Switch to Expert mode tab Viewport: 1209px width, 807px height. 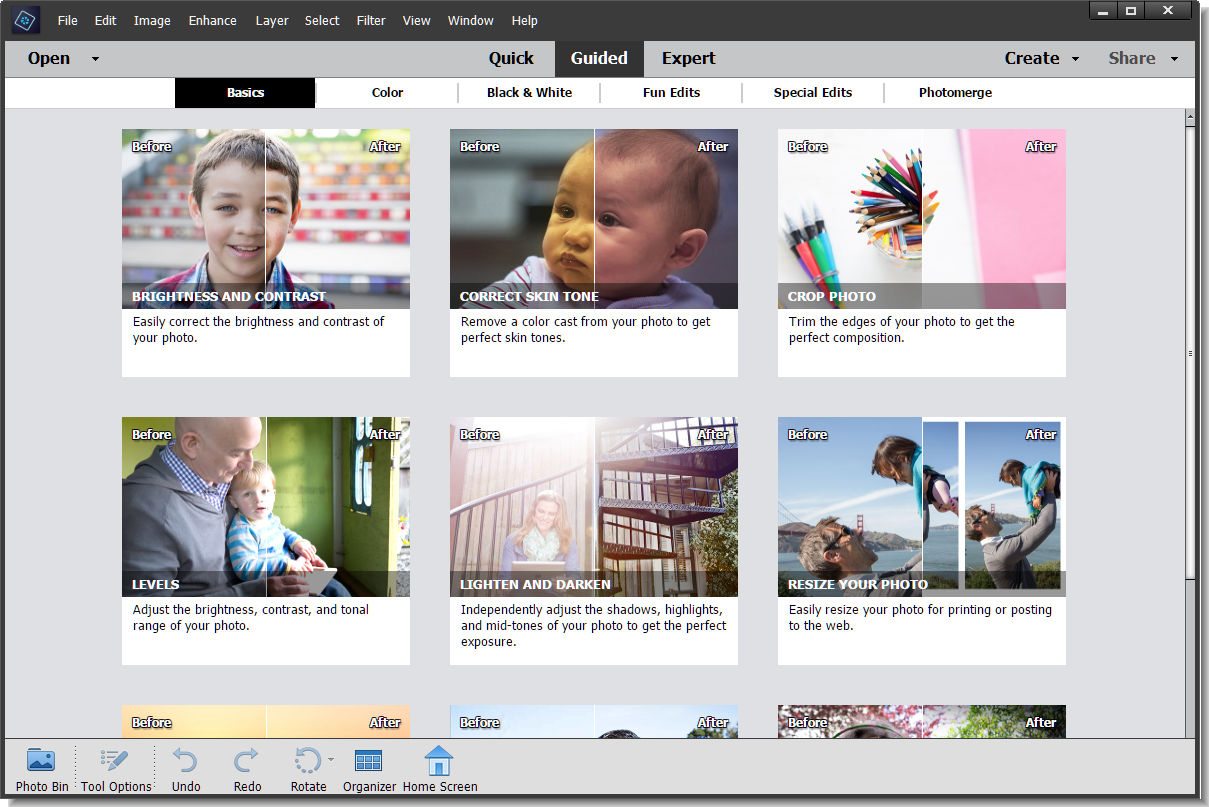pyautogui.click(x=688, y=58)
